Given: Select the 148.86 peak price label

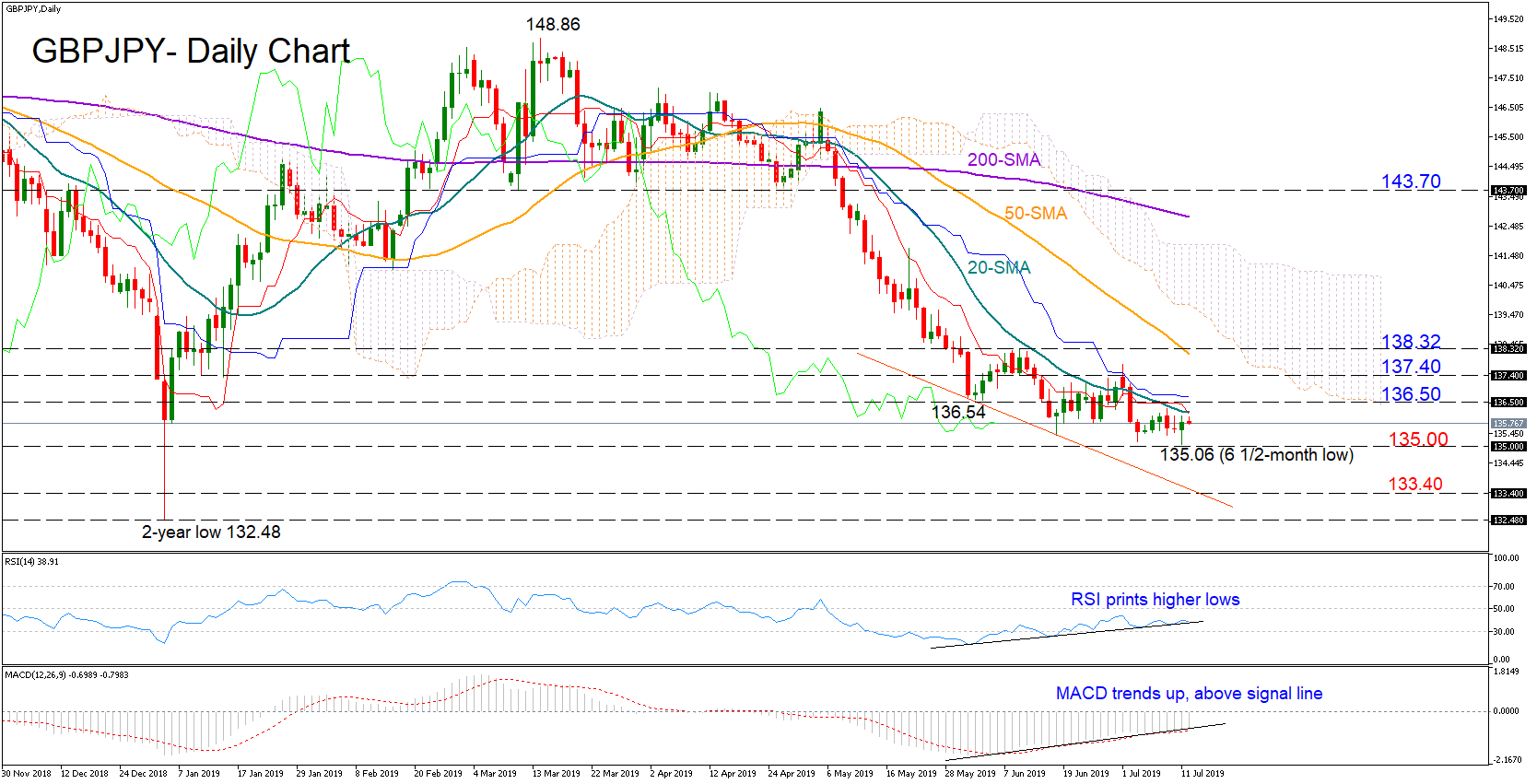Looking at the screenshot, I should pos(553,25).
